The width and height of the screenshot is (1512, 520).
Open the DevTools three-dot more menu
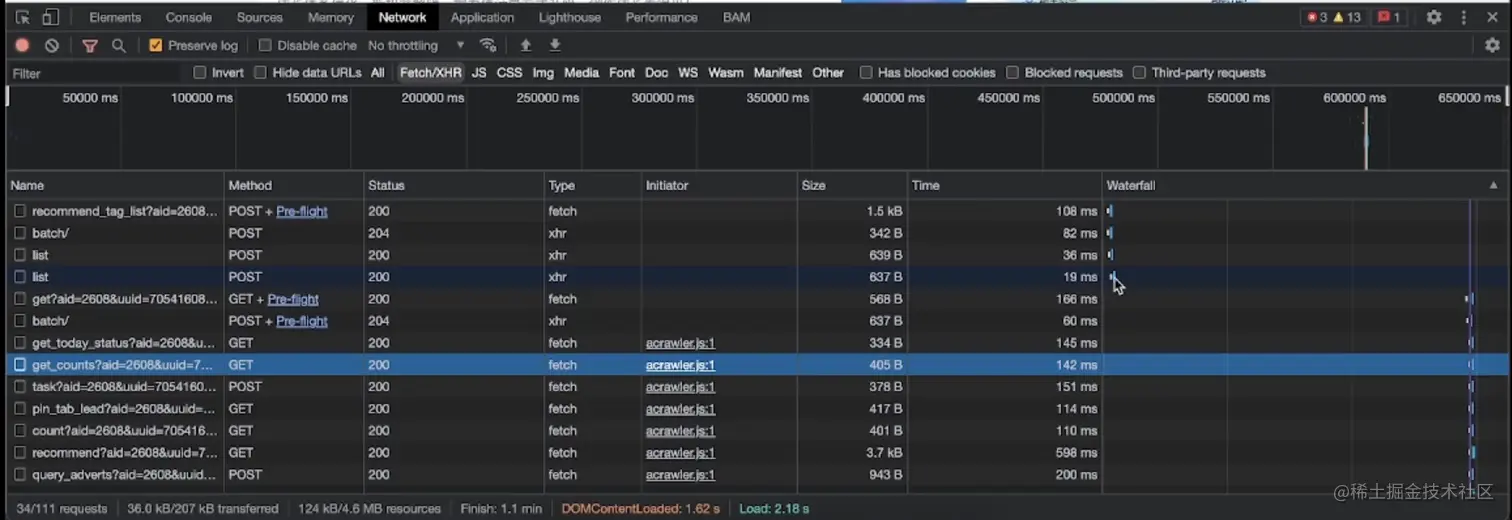1464,17
